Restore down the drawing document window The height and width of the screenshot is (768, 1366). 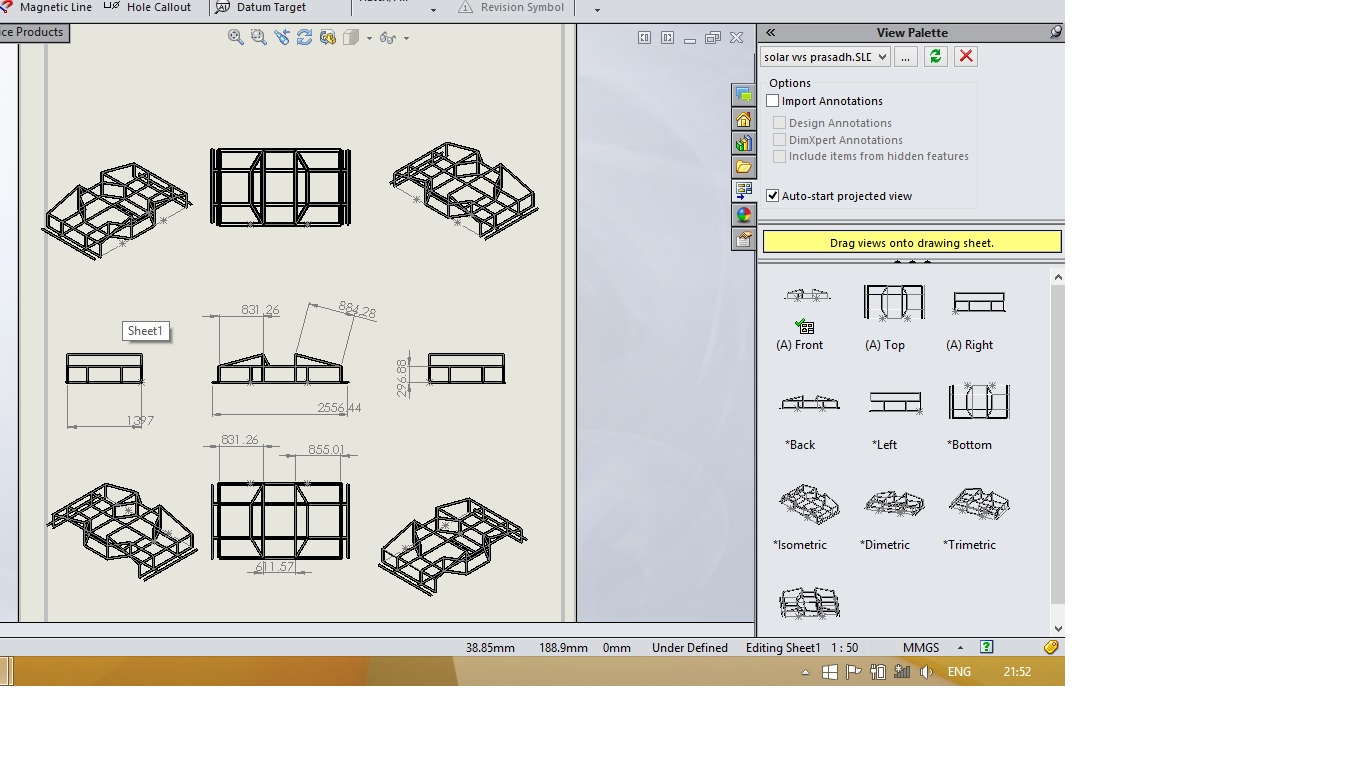coord(713,38)
